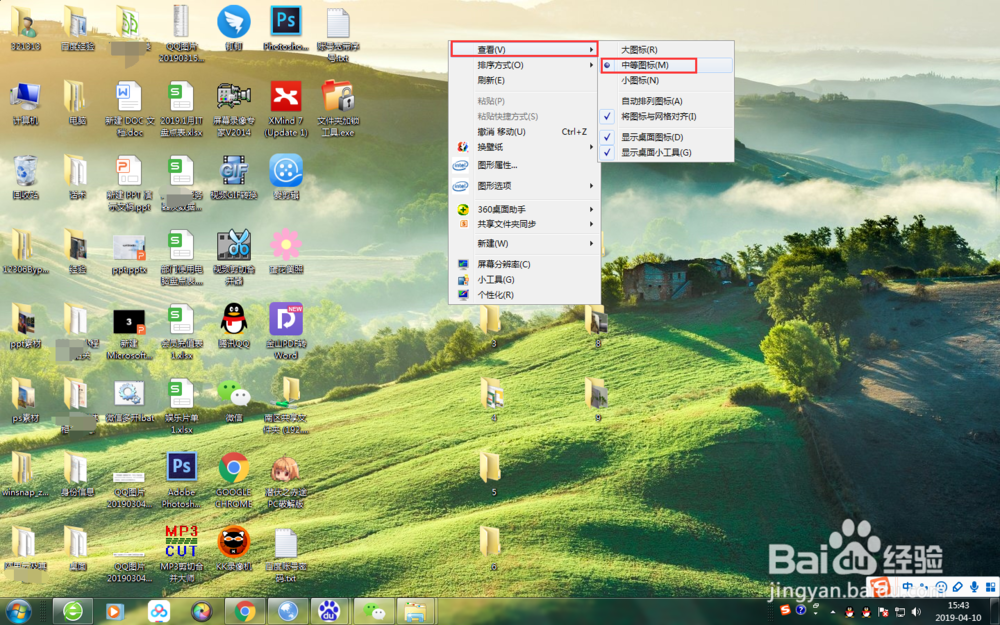1000x625 pixels.
Task: Click the QQ penguin icon in system tray
Action: tap(848, 612)
